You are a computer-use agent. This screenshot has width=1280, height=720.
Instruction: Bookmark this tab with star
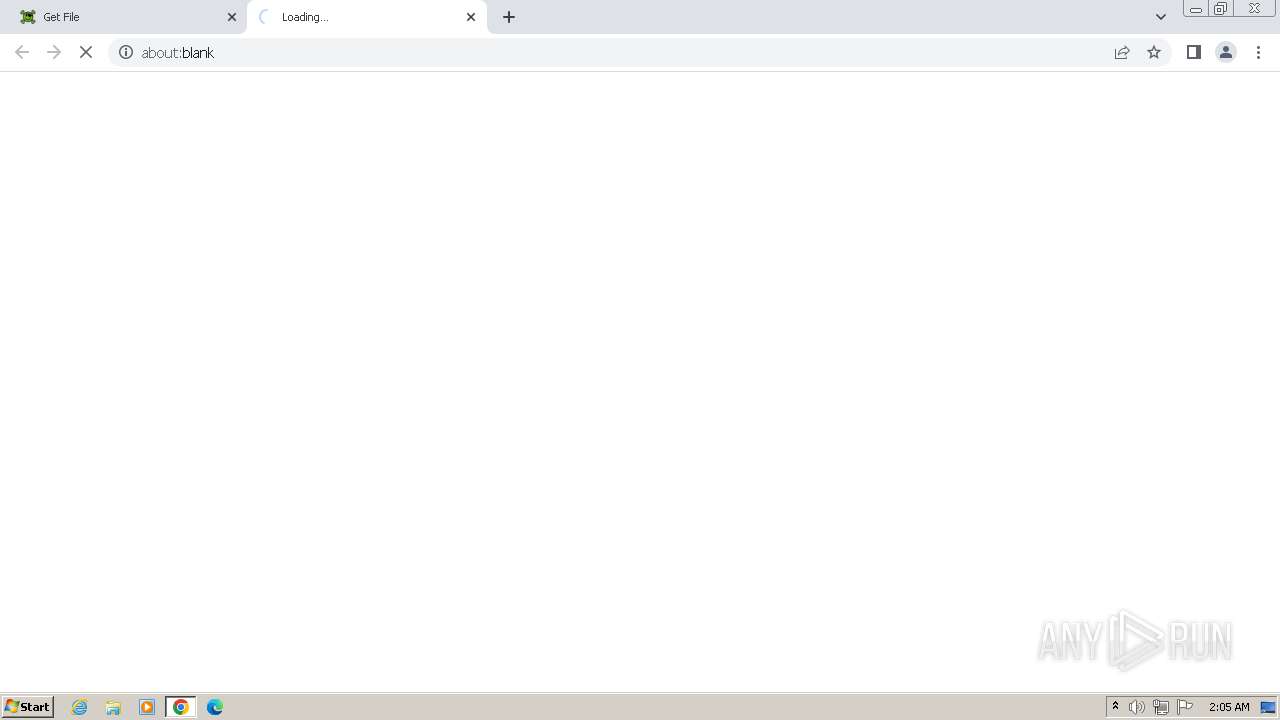(1154, 52)
